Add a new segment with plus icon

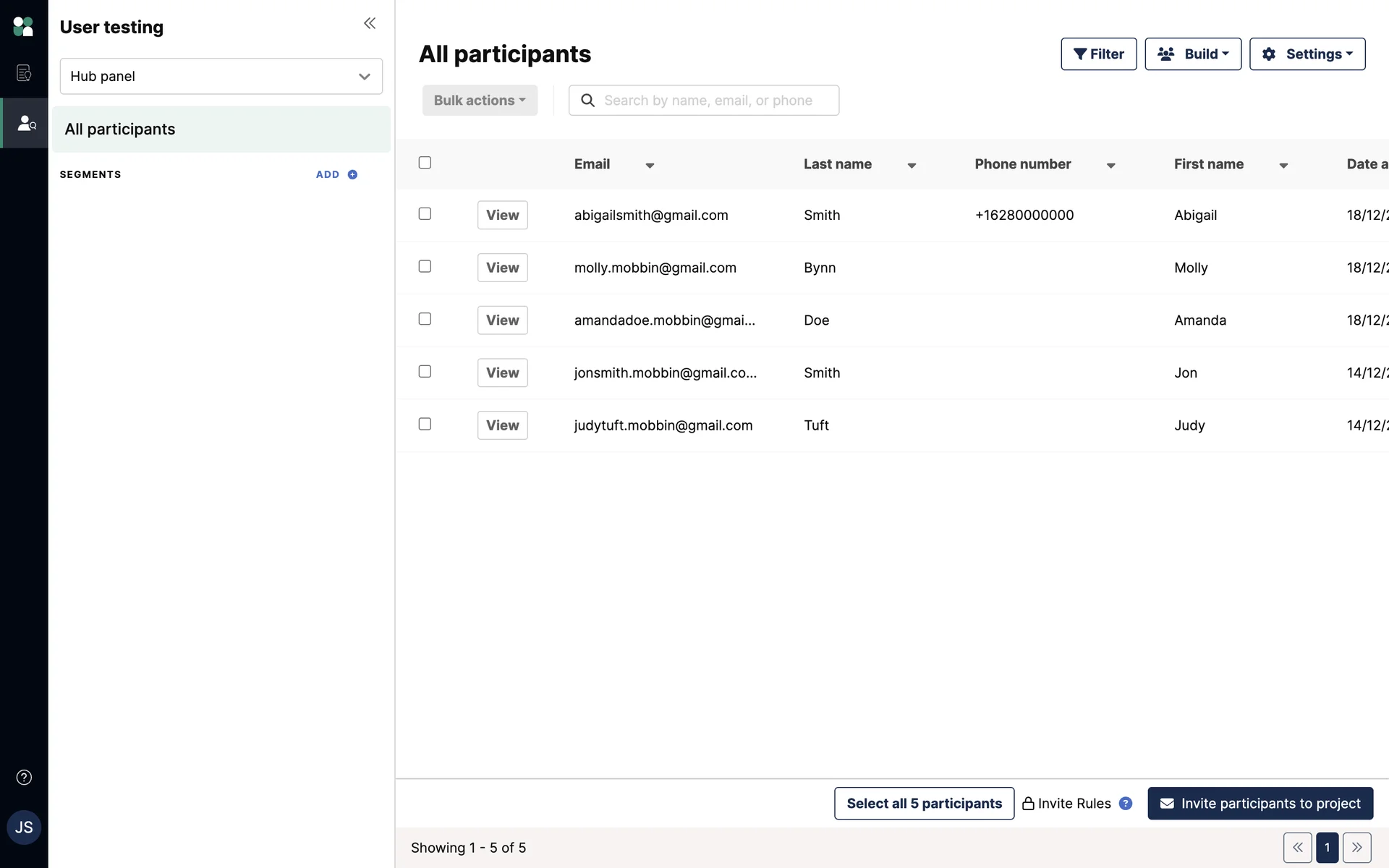click(352, 174)
